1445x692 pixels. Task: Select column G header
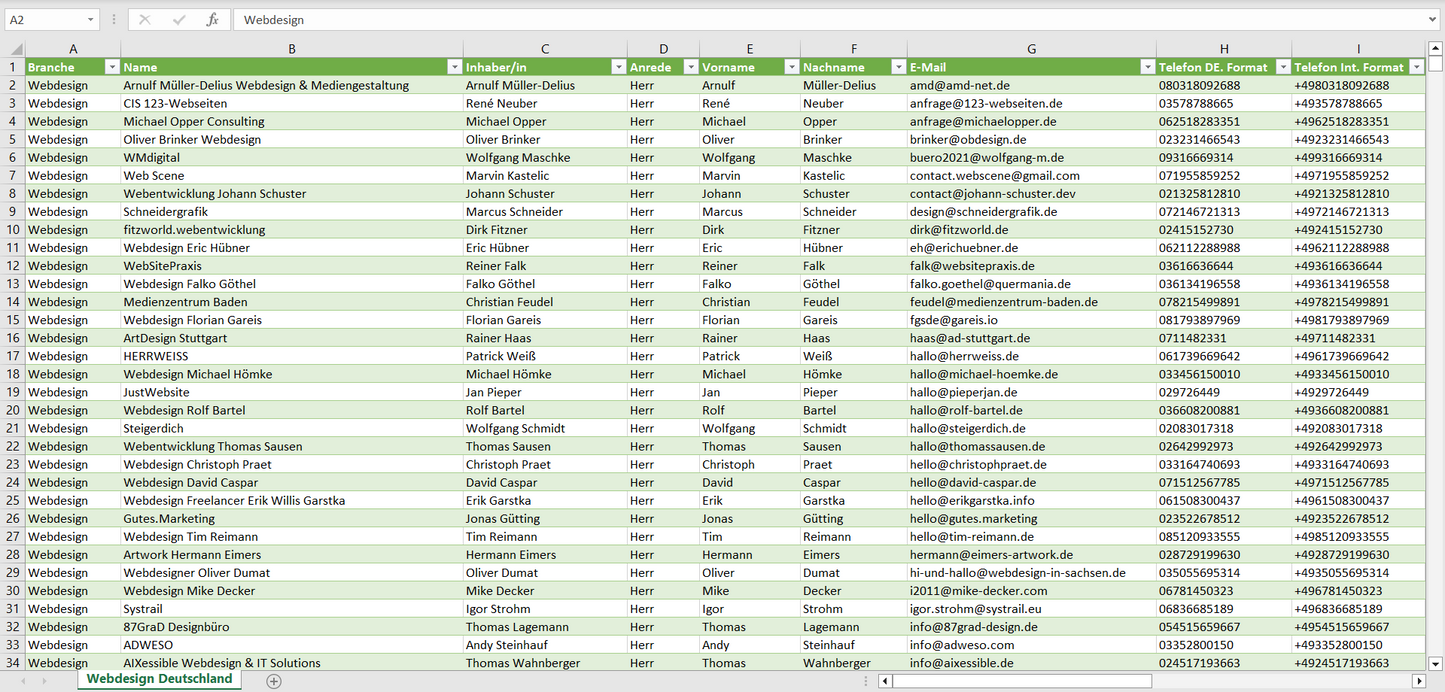1031,49
